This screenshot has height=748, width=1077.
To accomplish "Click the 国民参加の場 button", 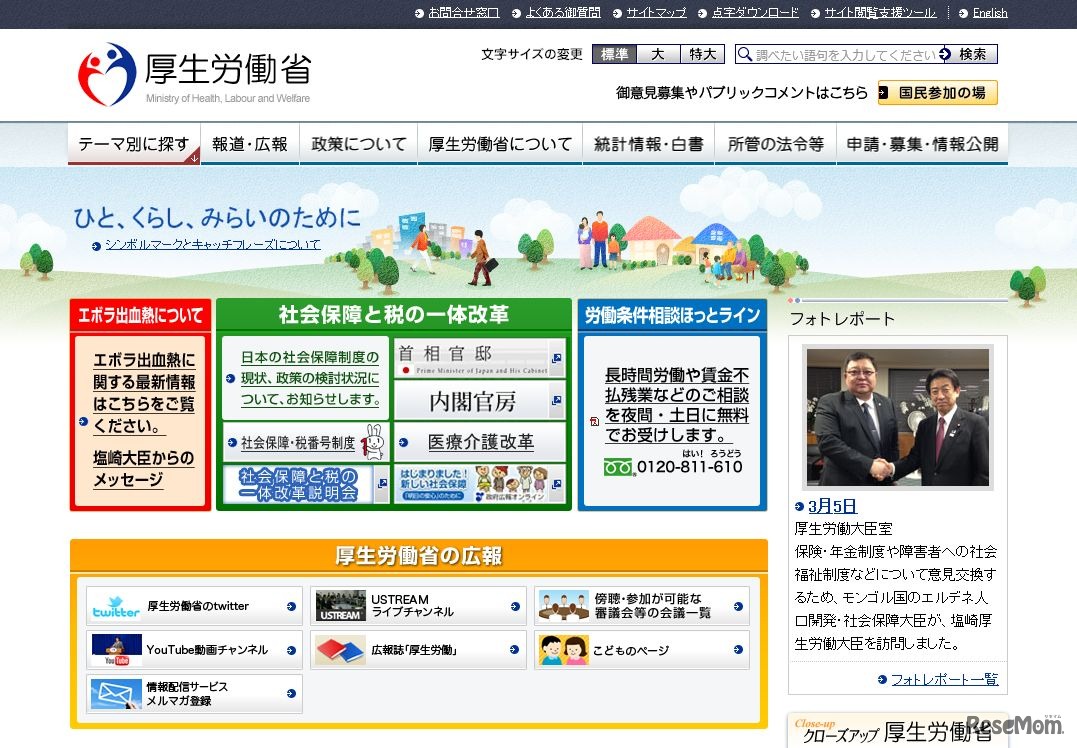I will click(937, 91).
